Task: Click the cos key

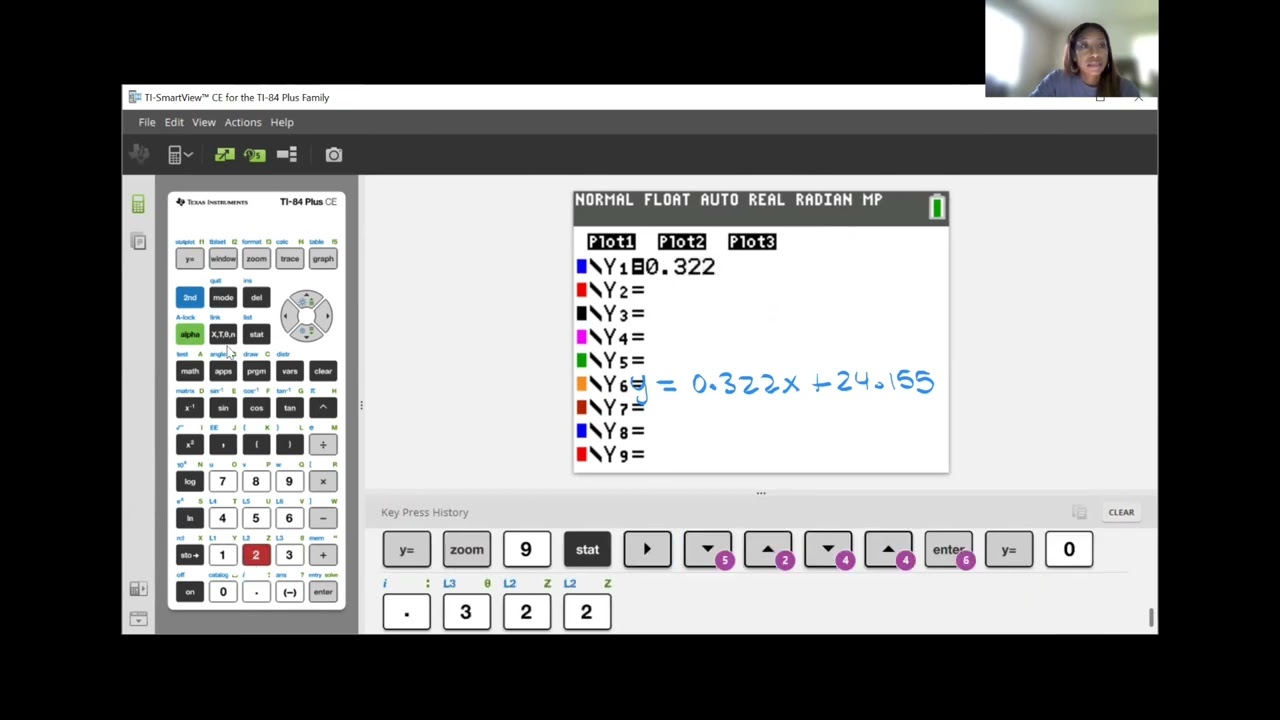Action: 256,408
